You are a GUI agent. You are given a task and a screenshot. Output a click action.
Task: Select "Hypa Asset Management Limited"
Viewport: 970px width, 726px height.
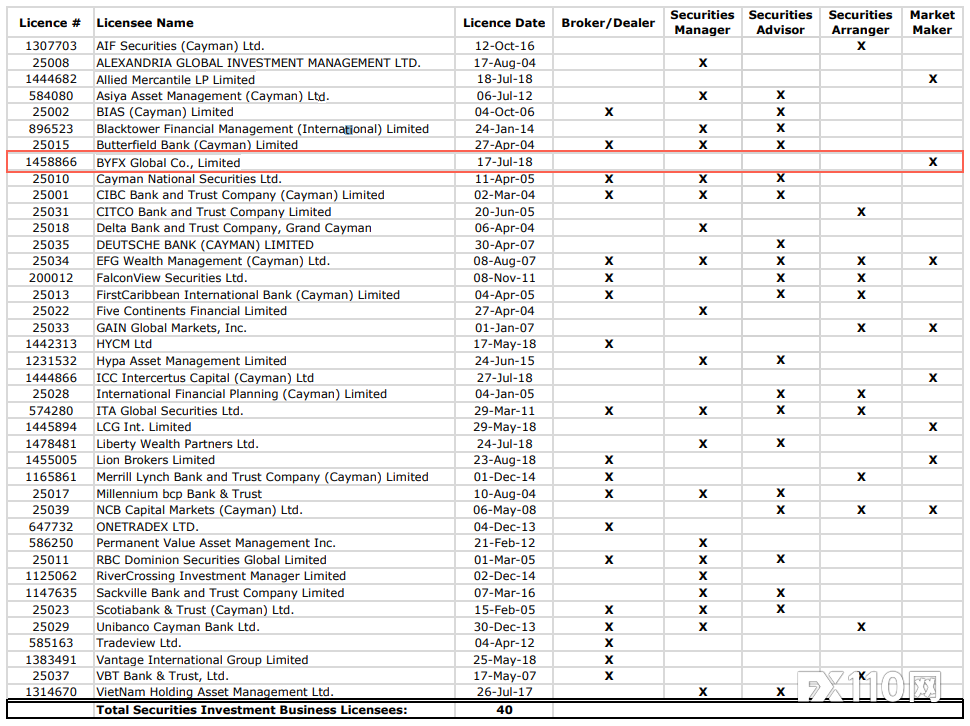click(x=191, y=361)
